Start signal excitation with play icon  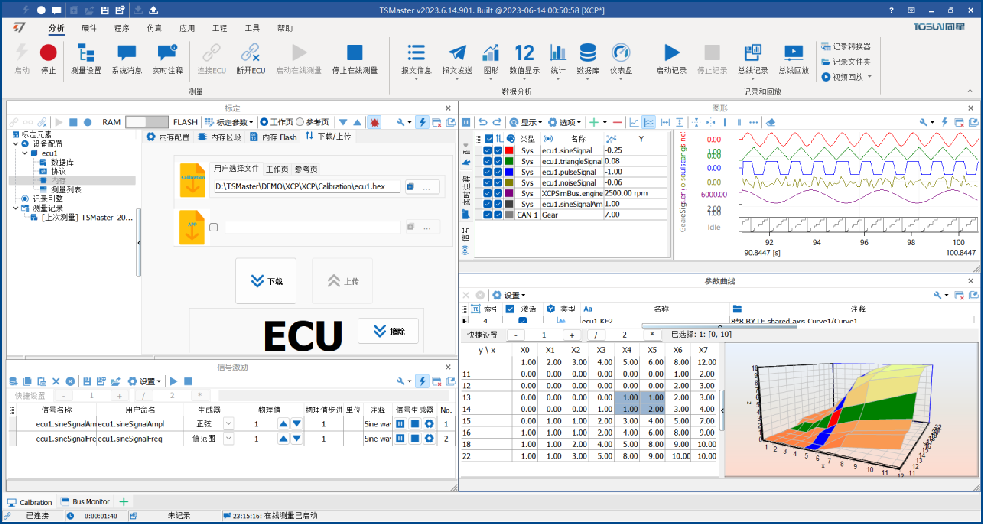pyautogui.click(x=174, y=380)
